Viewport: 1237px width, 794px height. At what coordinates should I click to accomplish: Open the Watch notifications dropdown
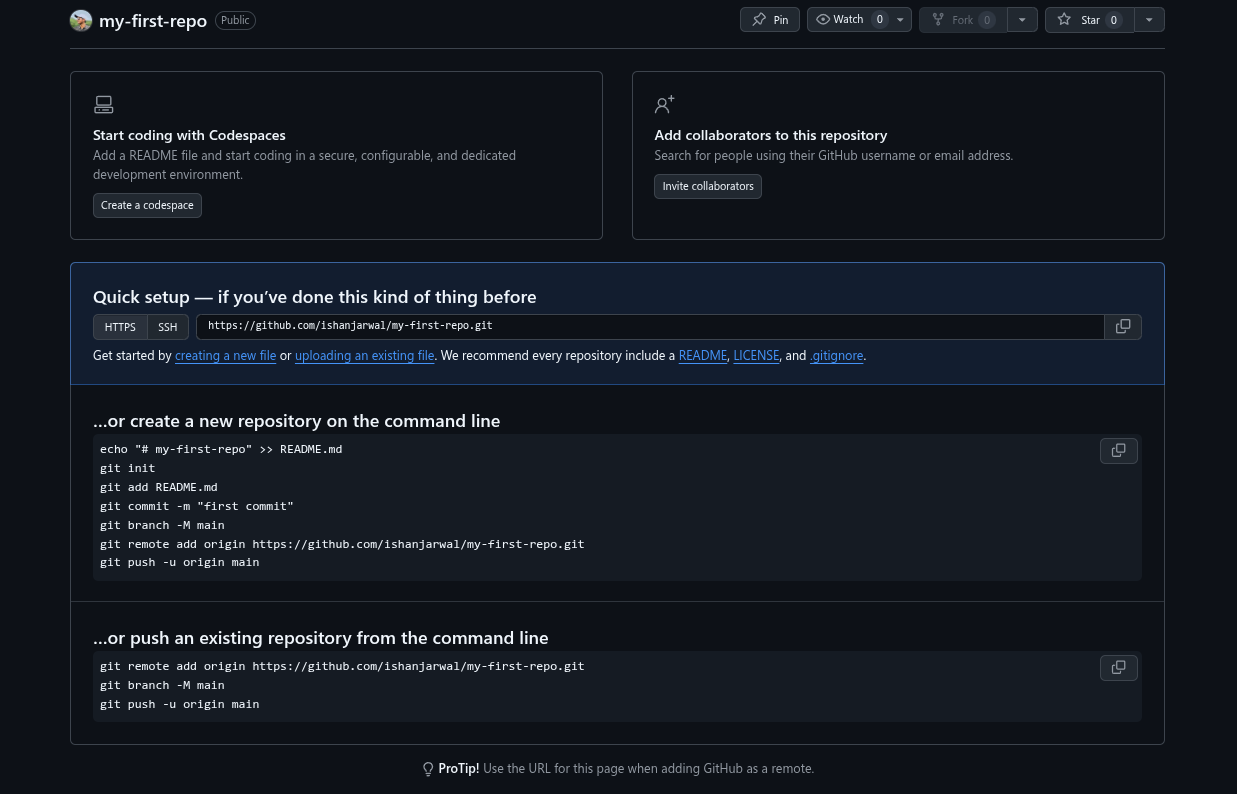tap(859, 20)
